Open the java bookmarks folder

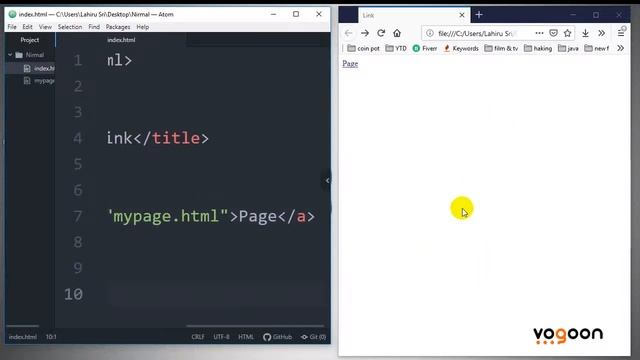coord(568,48)
